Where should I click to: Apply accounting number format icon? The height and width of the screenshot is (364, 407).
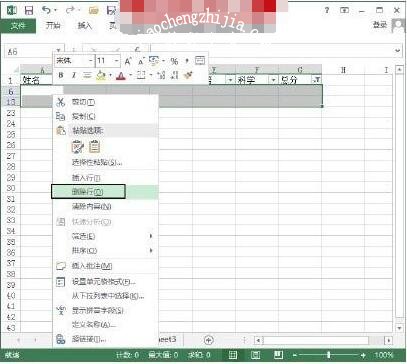154,61
